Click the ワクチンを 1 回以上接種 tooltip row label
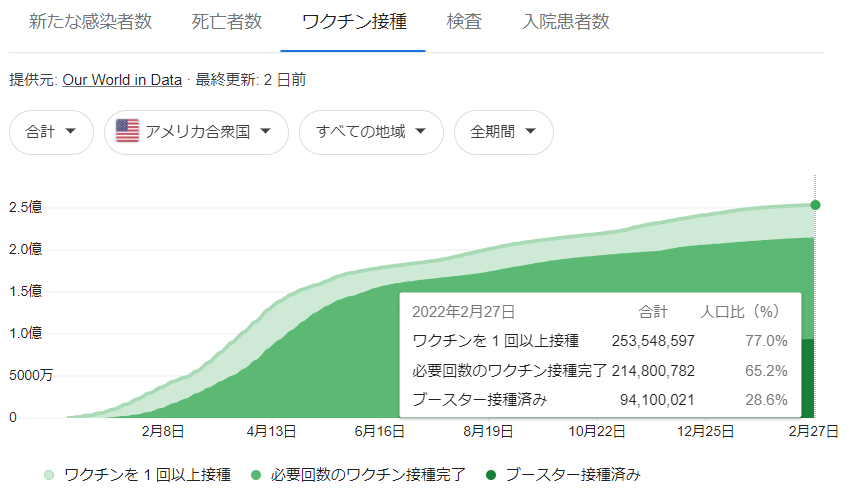 [495, 341]
